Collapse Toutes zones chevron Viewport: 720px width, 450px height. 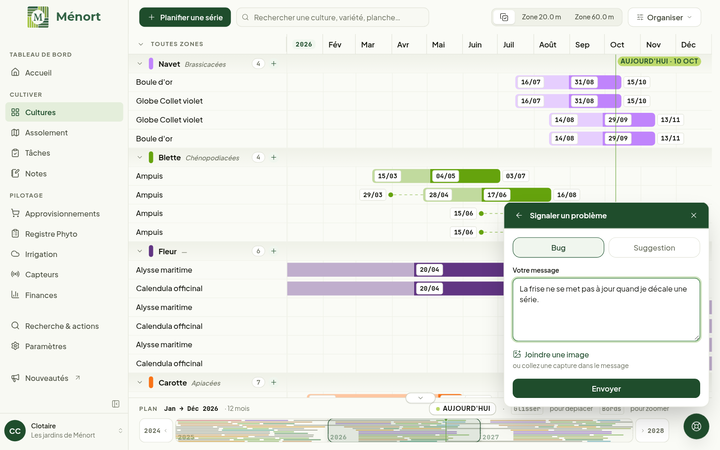pos(141,44)
